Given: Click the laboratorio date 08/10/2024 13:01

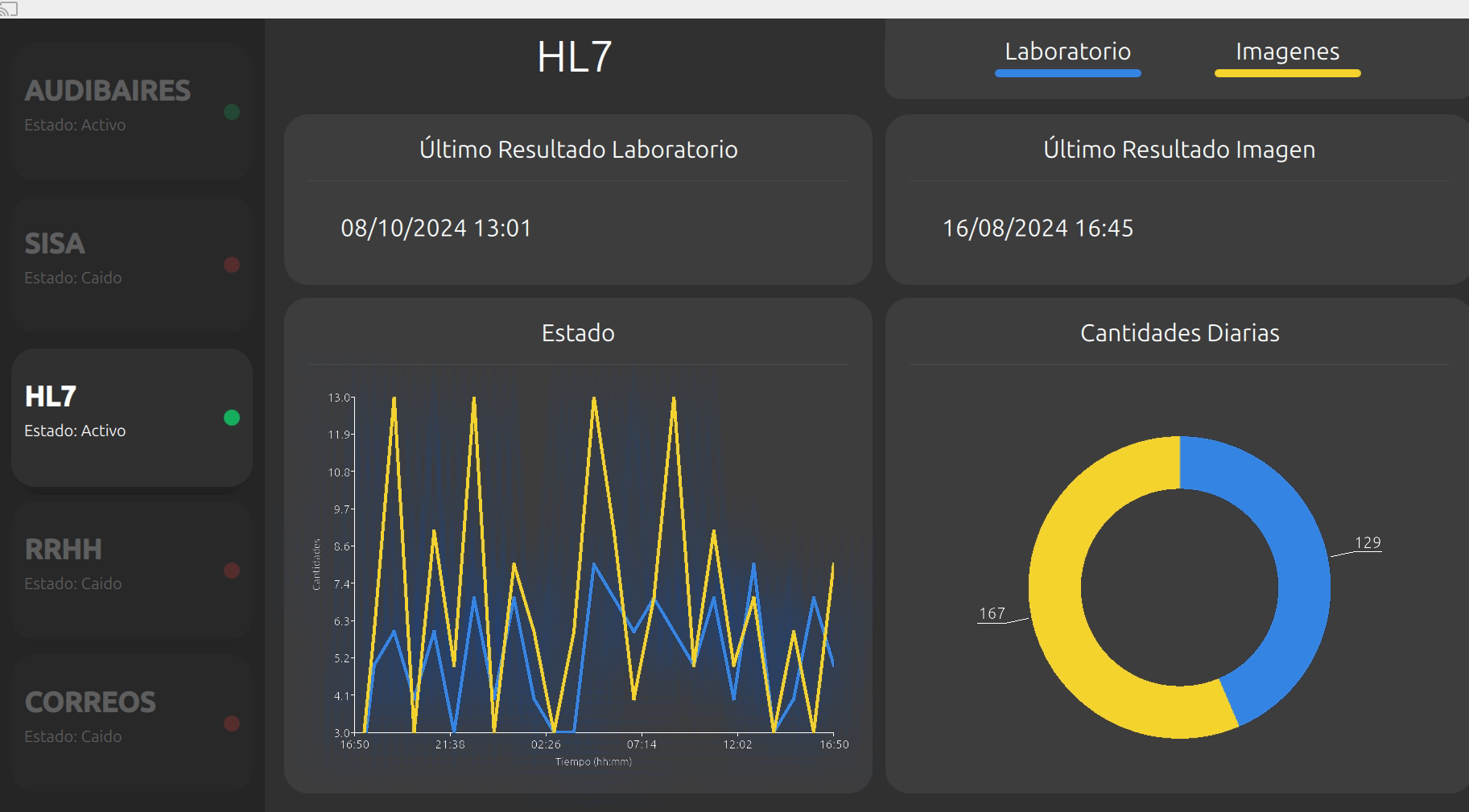Looking at the screenshot, I should [435, 229].
